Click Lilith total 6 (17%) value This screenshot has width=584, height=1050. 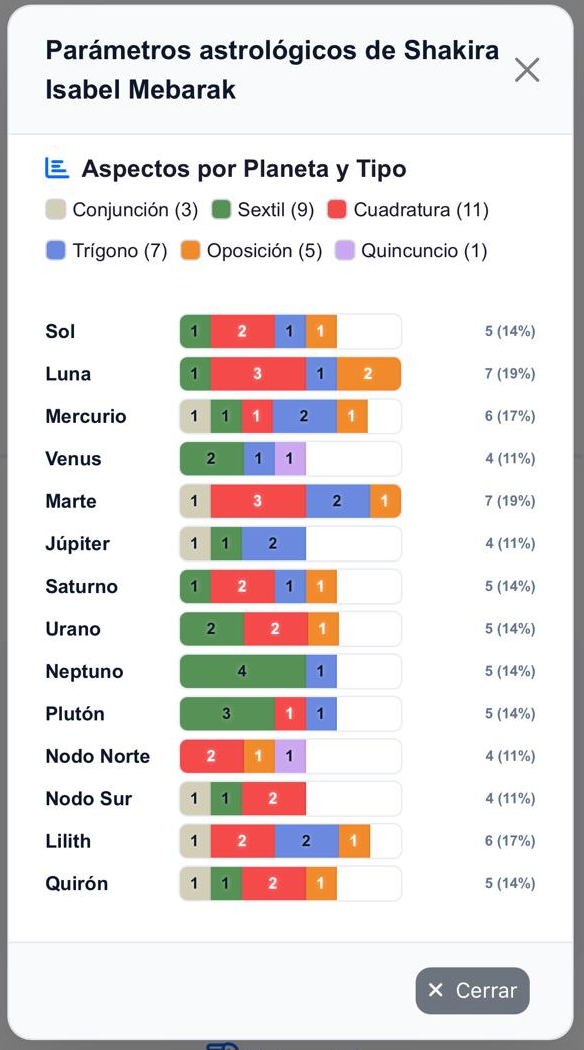click(x=510, y=841)
